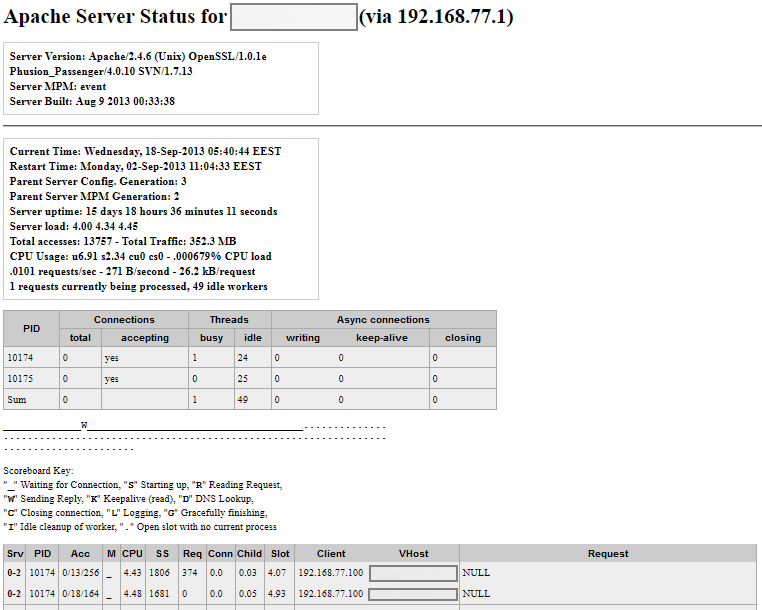Click the VHost column header
This screenshot has height=610, width=762.
(x=414, y=554)
